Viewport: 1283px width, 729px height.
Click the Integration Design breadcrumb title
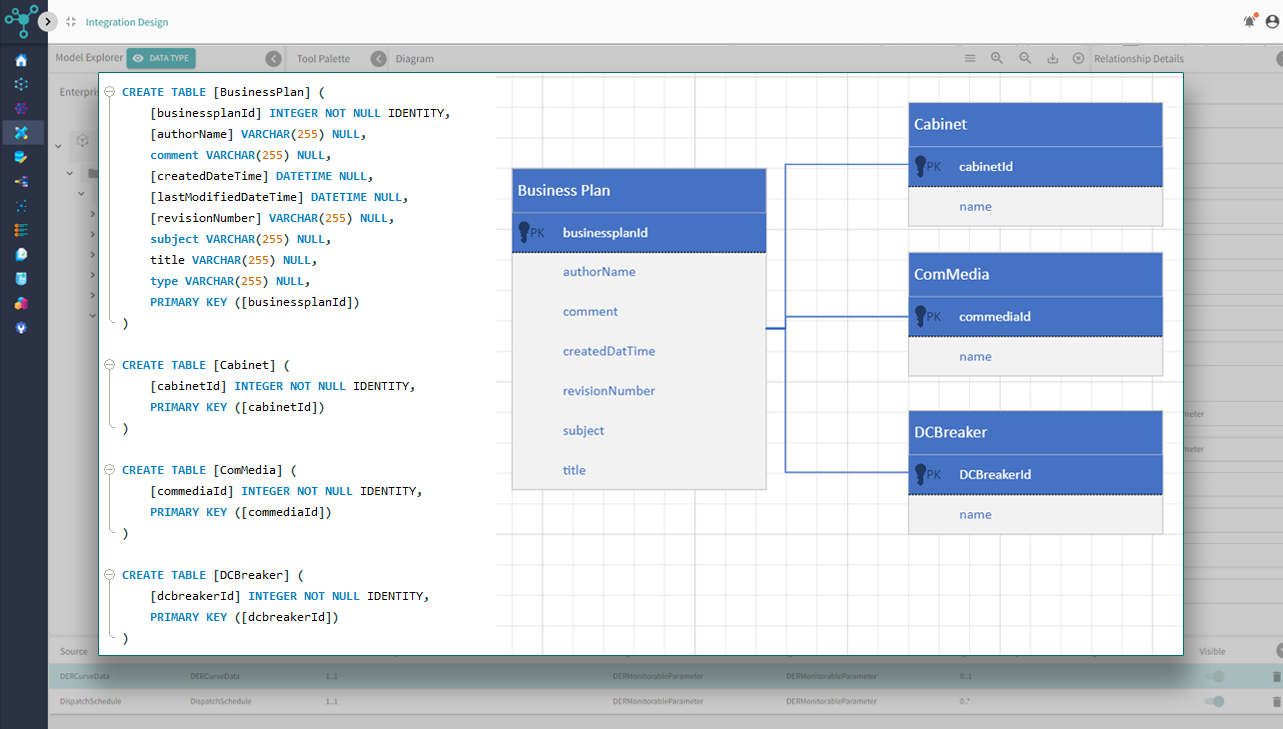126,22
